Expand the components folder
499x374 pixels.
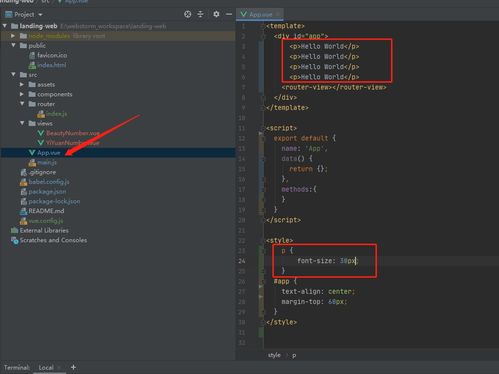point(22,94)
